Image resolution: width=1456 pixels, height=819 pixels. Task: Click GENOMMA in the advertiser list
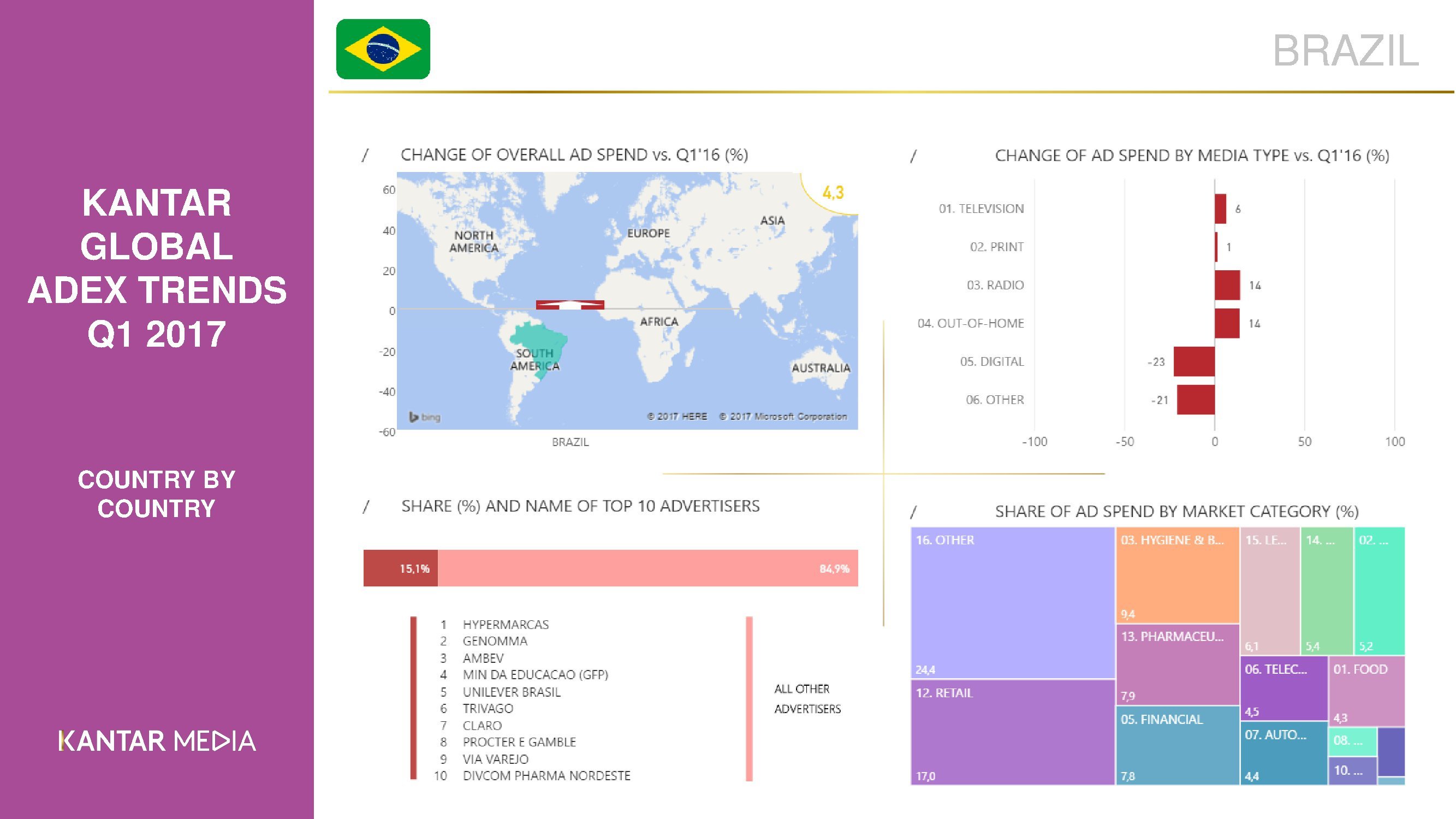(495, 641)
